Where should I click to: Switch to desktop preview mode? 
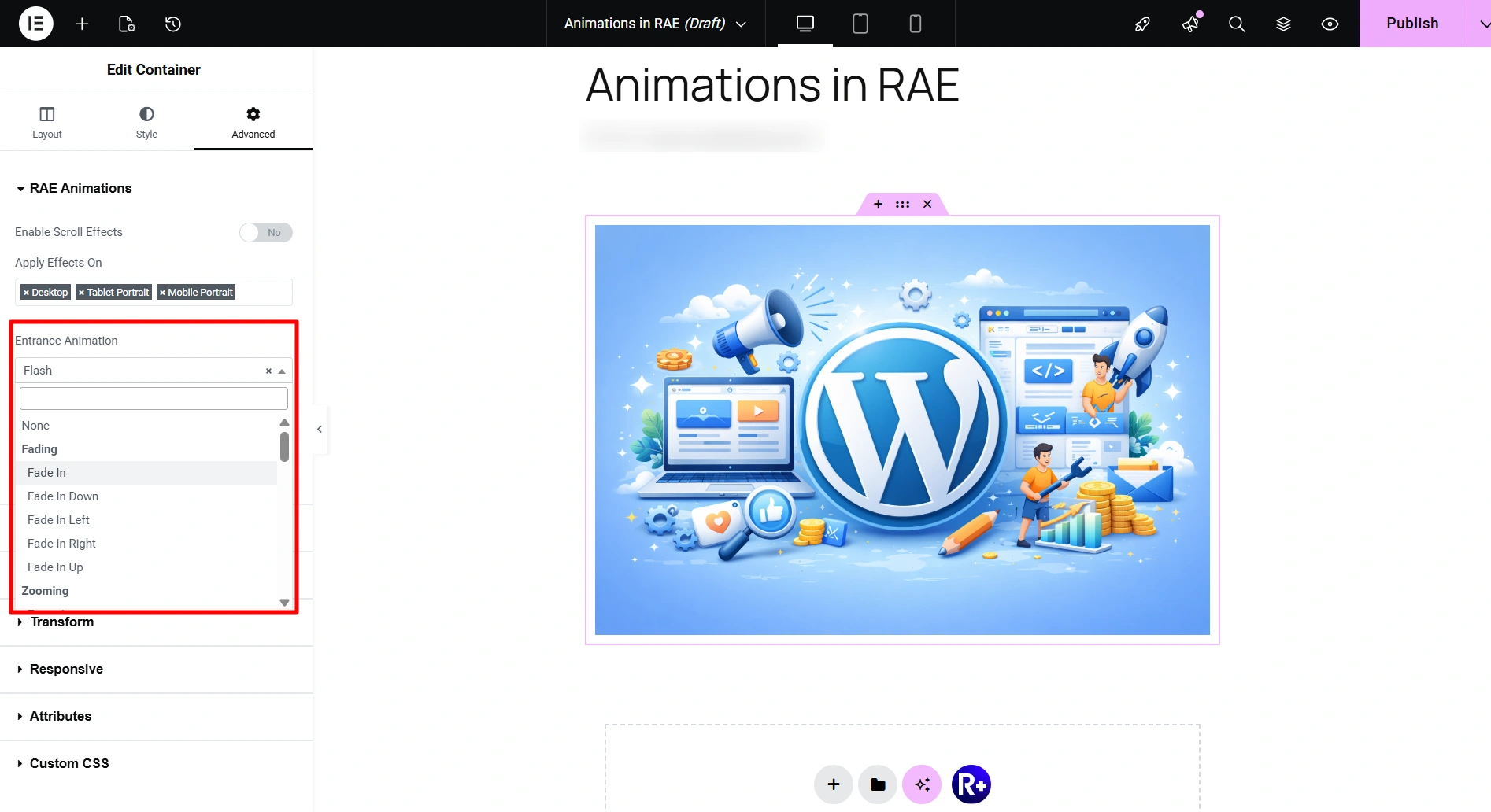pos(805,24)
